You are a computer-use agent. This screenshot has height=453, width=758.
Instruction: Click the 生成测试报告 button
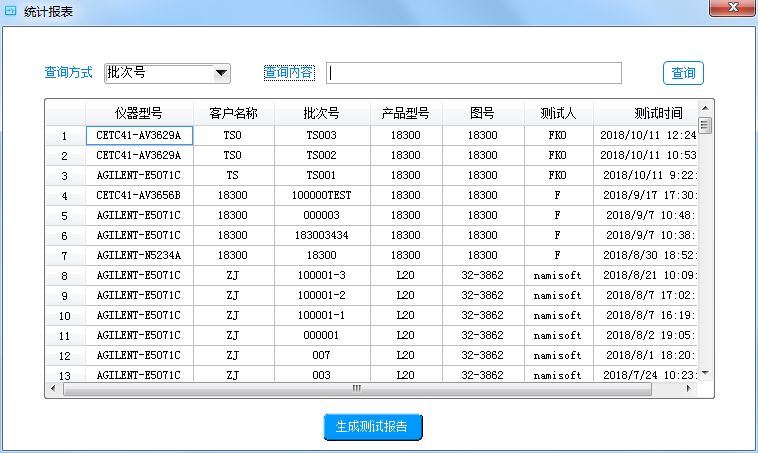pos(373,427)
